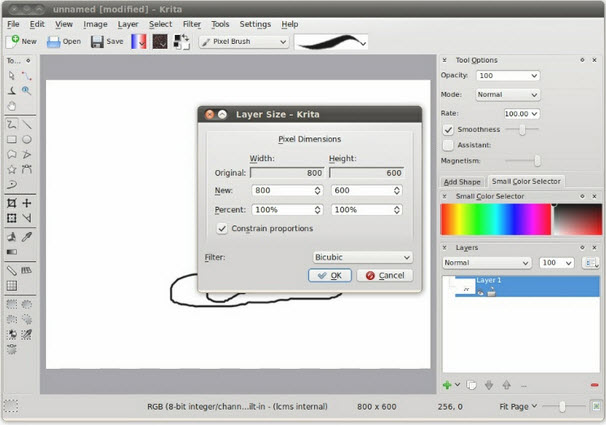Viewport: 606px width, 427px height.
Task: Select the freehand brush tool
Action: coord(12,124)
